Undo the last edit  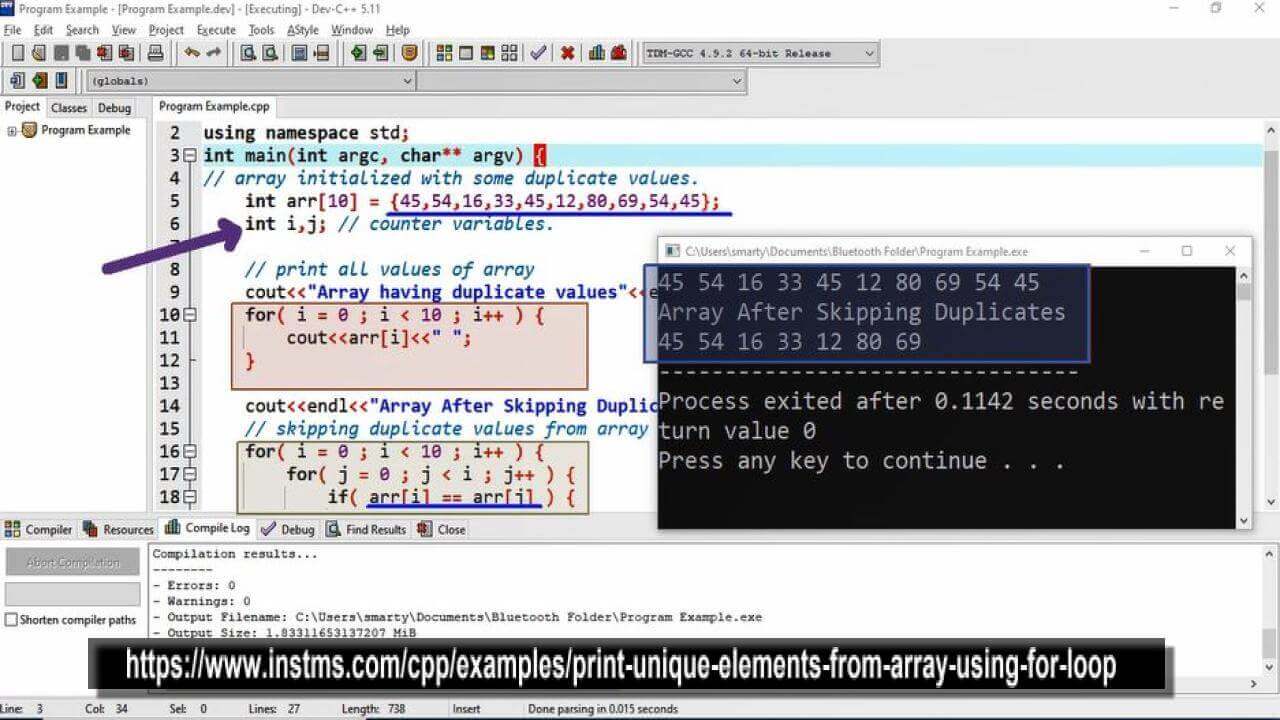tap(191, 53)
